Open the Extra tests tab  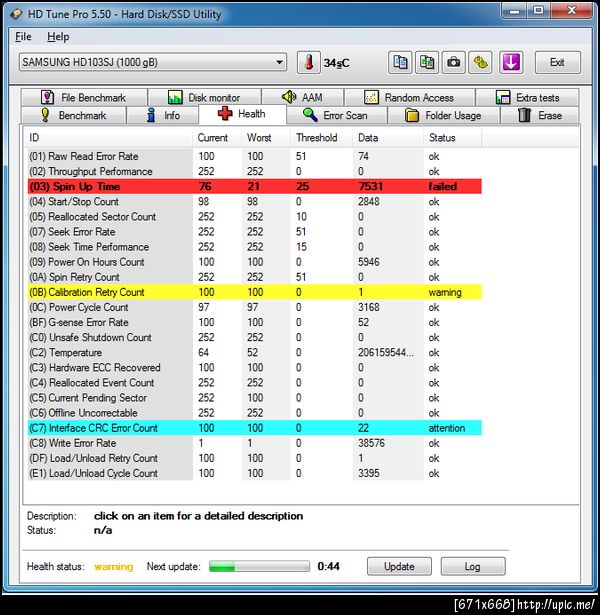coord(527,97)
